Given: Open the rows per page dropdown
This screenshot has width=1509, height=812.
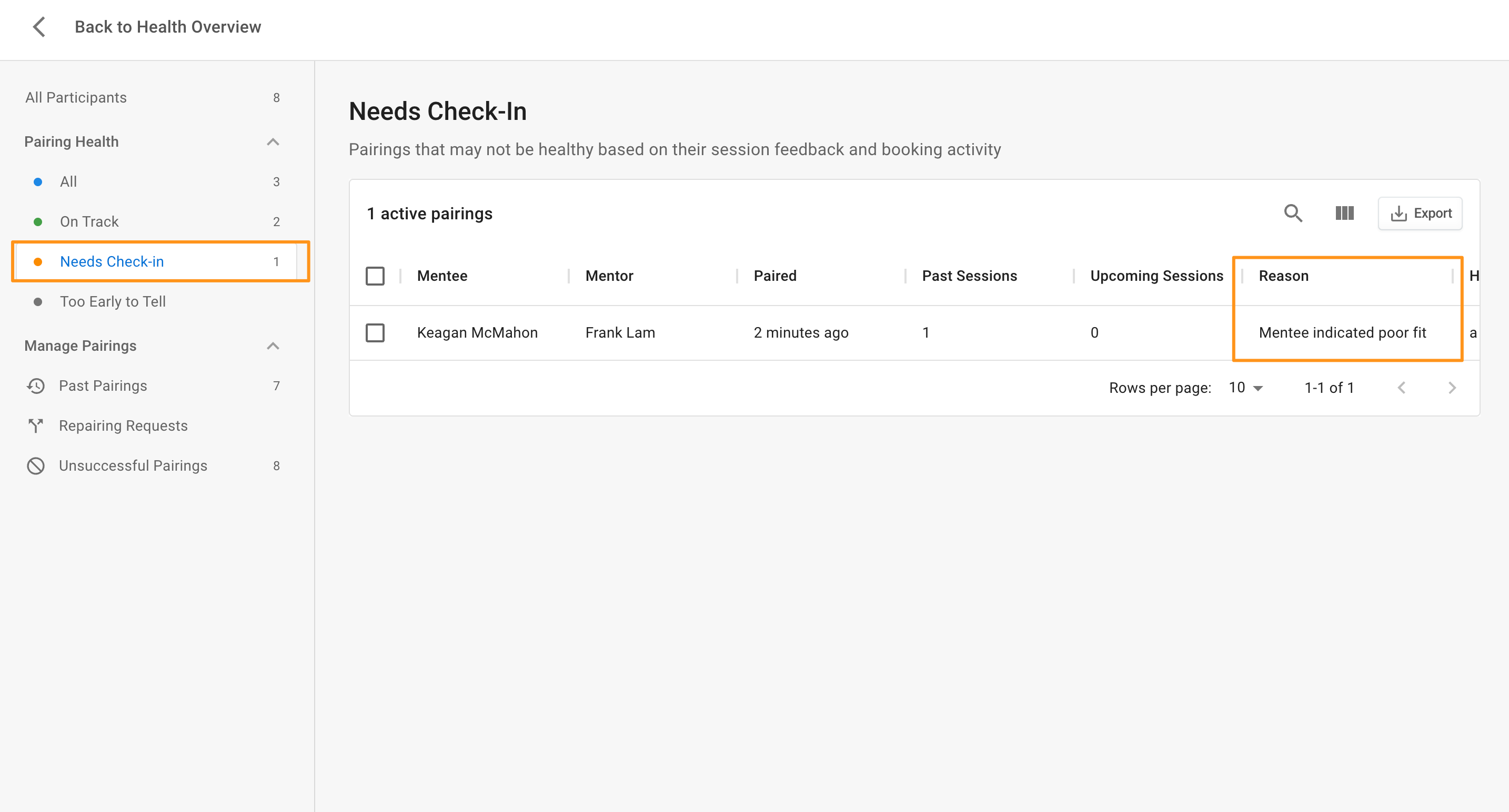Looking at the screenshot, I should click(x=1246, y=388).
